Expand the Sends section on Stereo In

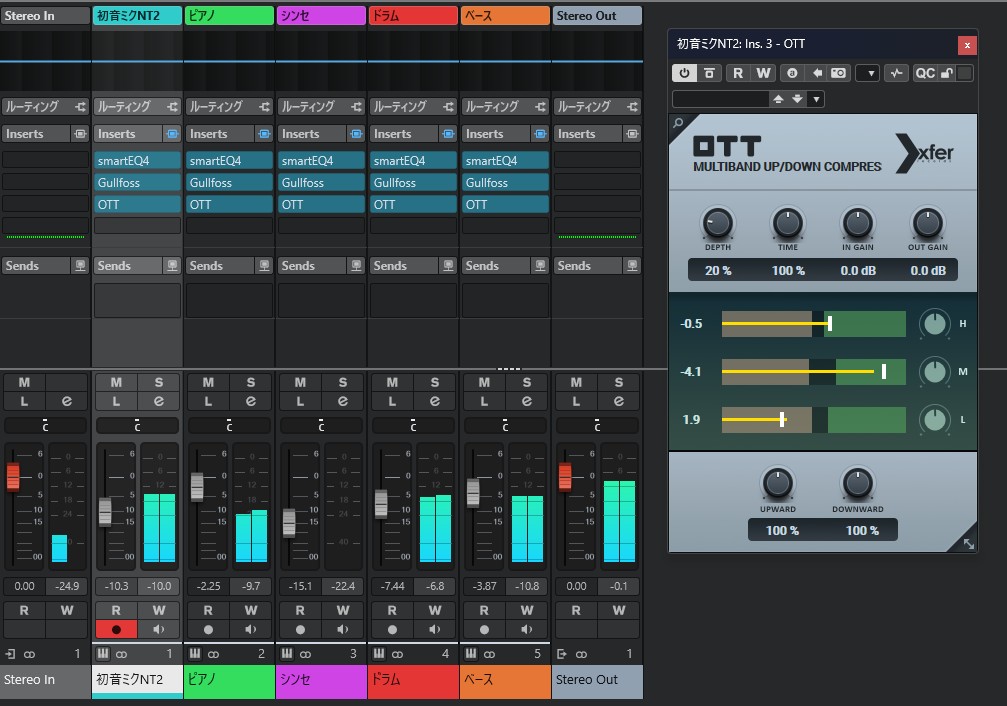tap(36, 266)
